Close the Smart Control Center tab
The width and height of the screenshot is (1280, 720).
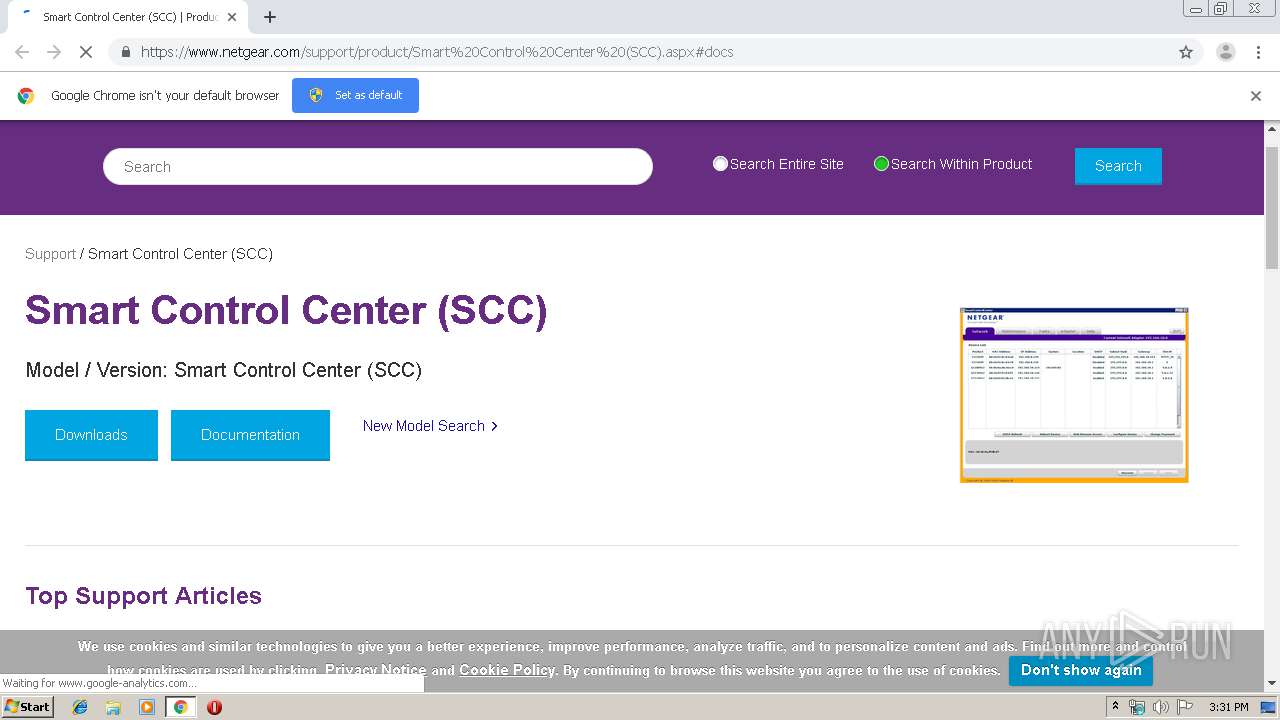click(233, 17)
